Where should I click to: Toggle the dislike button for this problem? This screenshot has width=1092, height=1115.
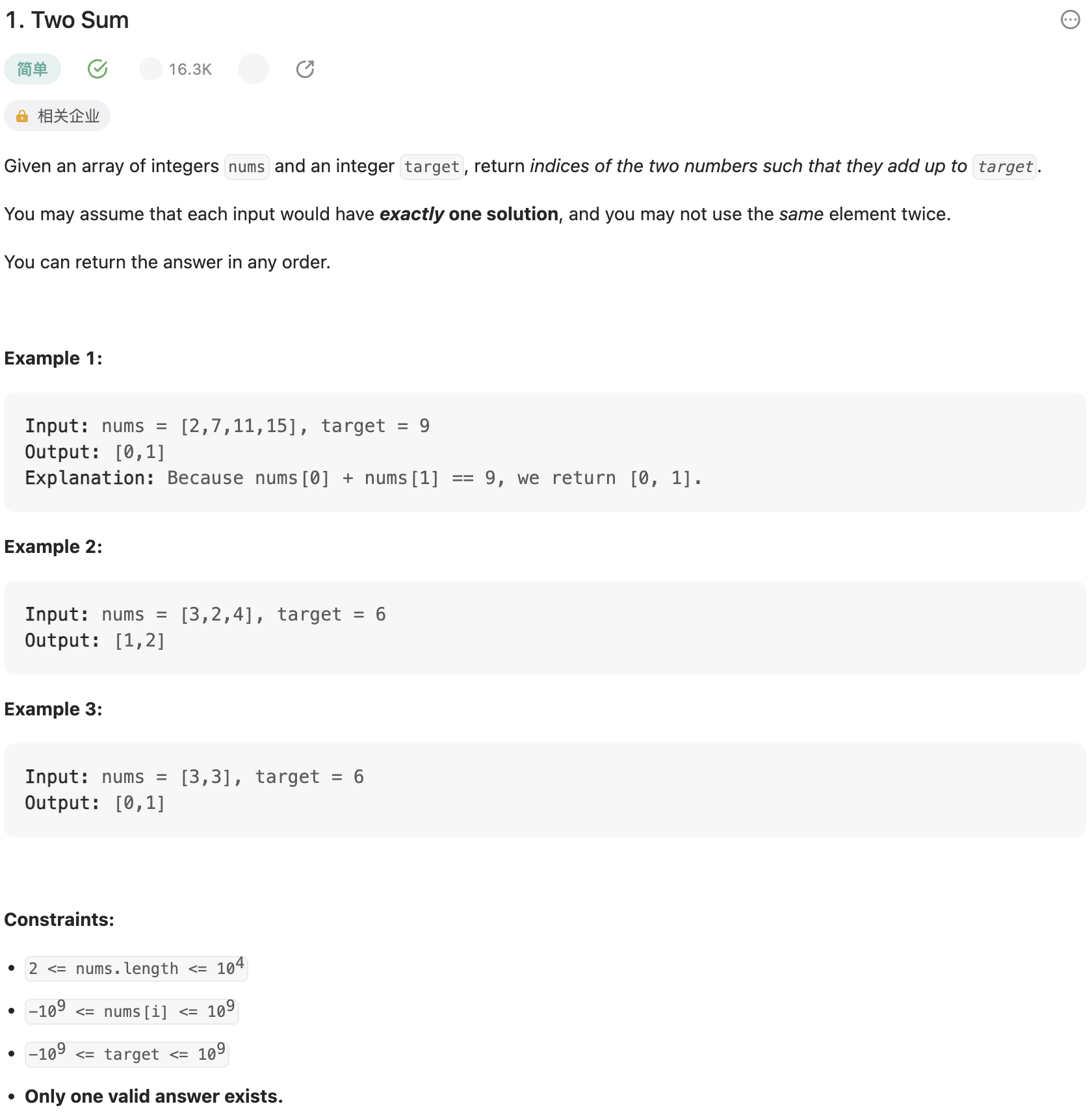[x=253, y=69]
